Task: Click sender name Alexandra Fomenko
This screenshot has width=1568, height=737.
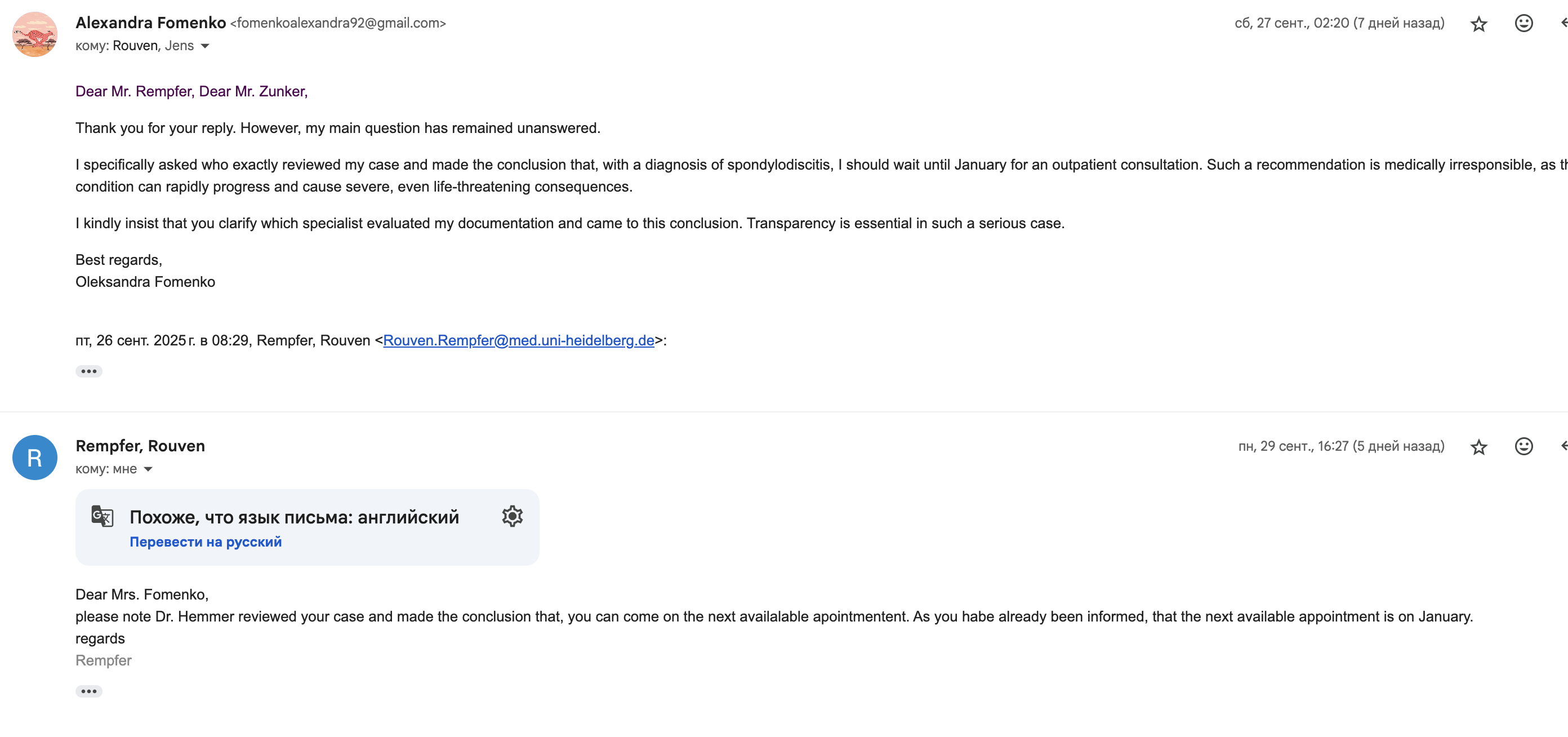Action: click(150, 23)
